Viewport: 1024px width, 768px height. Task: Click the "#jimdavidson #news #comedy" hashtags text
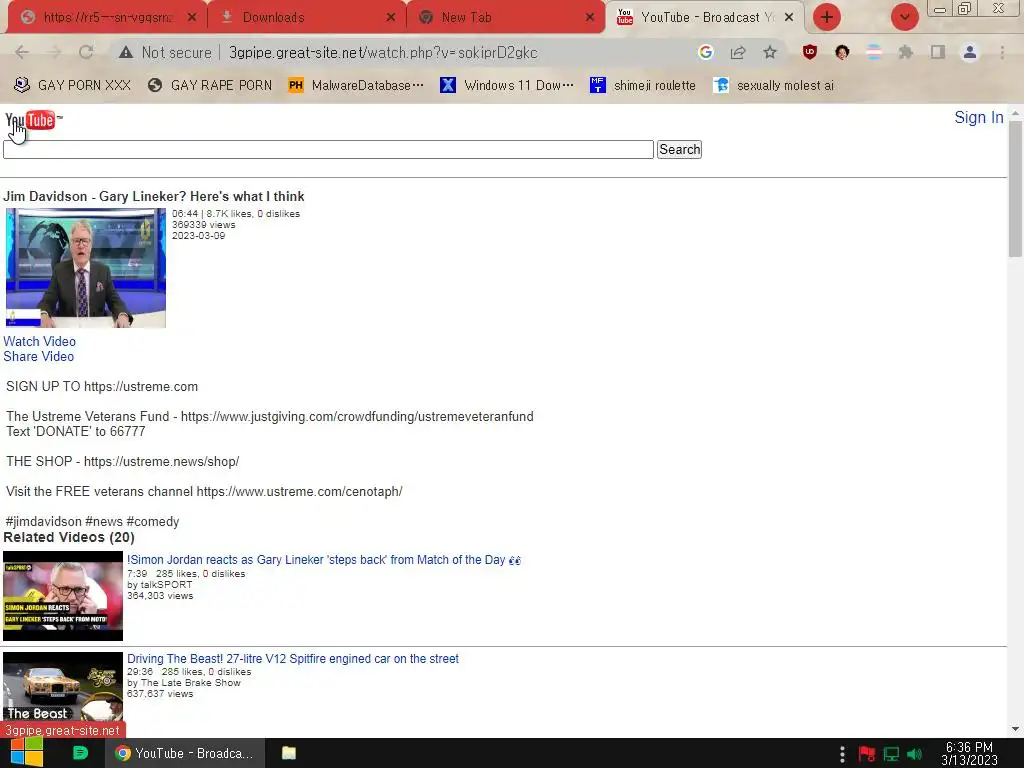(92, 522)
